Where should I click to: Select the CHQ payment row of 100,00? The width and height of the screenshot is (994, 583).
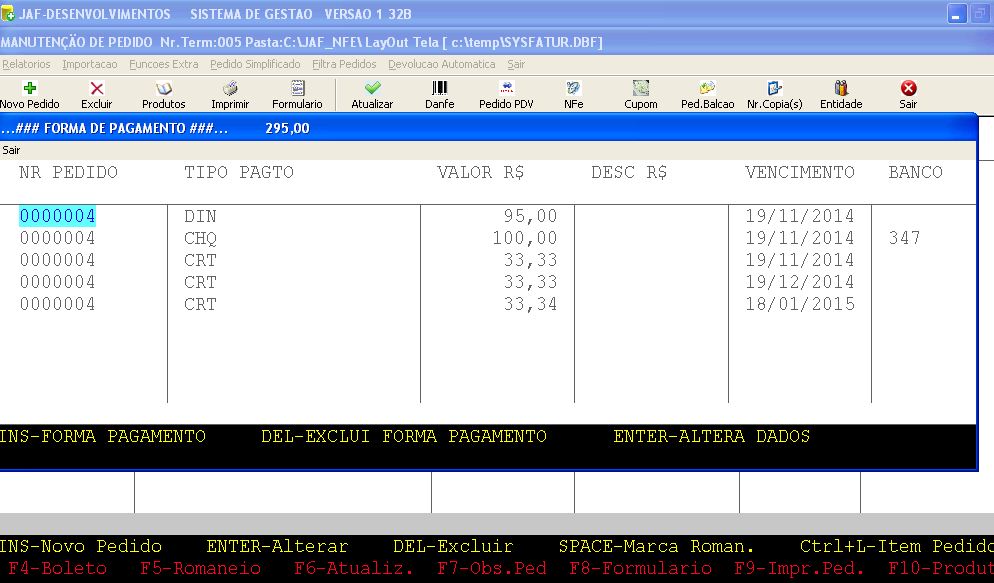tap(200, 238)
